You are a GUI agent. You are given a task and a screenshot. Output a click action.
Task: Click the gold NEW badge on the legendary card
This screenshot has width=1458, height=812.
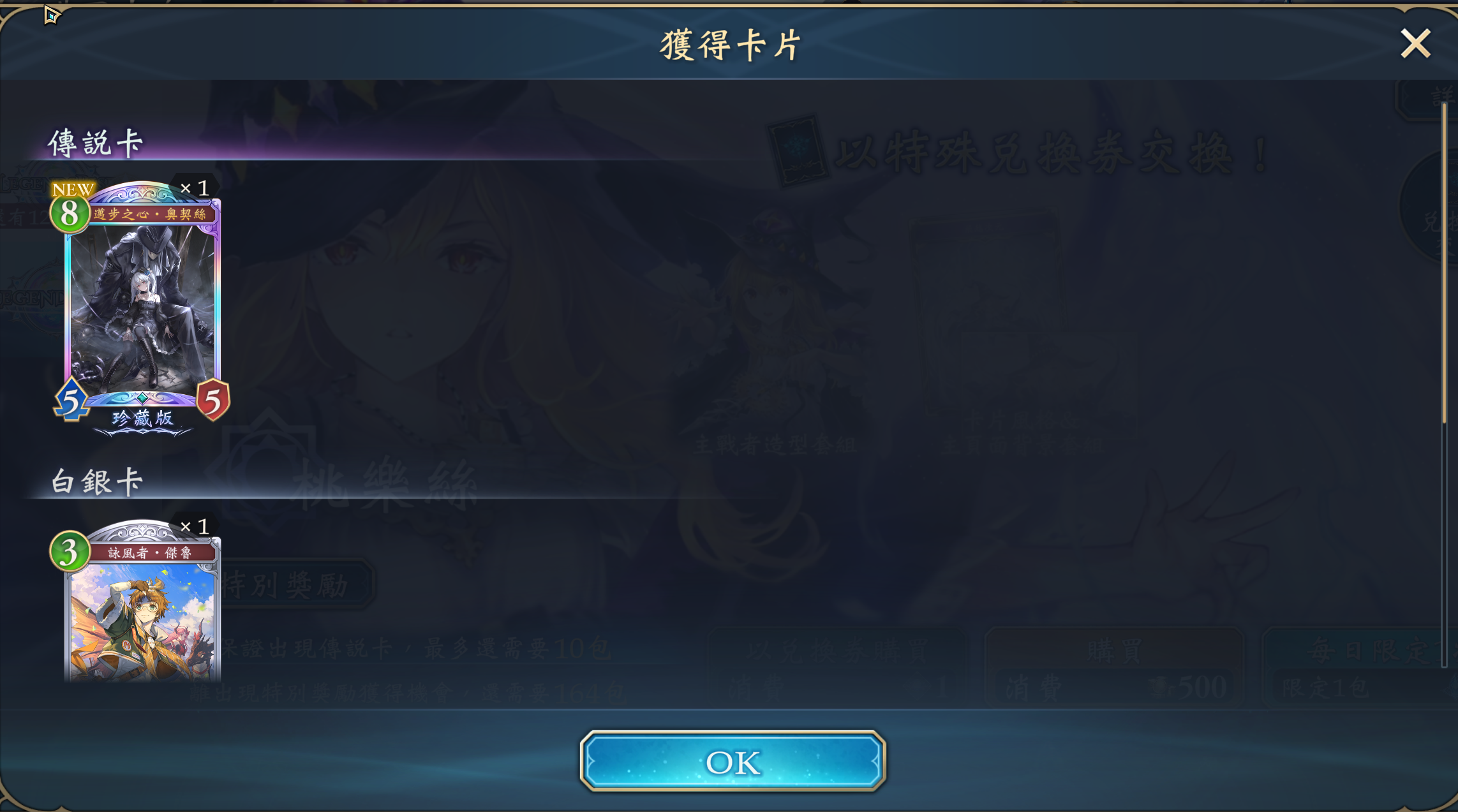[73, 189]
